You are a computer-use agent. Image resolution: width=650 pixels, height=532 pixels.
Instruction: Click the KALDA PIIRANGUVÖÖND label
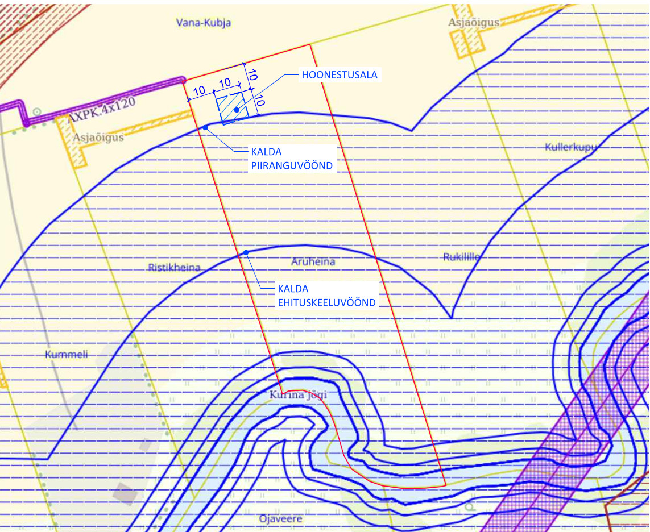(x=292, y=158)
